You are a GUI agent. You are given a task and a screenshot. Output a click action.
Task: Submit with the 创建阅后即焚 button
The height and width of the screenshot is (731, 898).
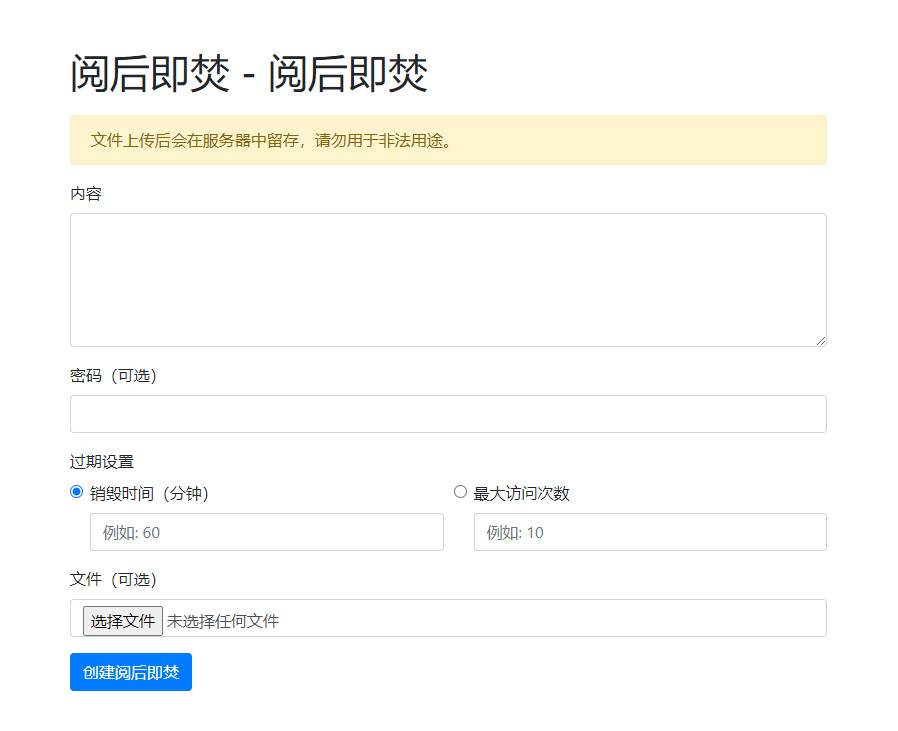(x=131, y=672)
